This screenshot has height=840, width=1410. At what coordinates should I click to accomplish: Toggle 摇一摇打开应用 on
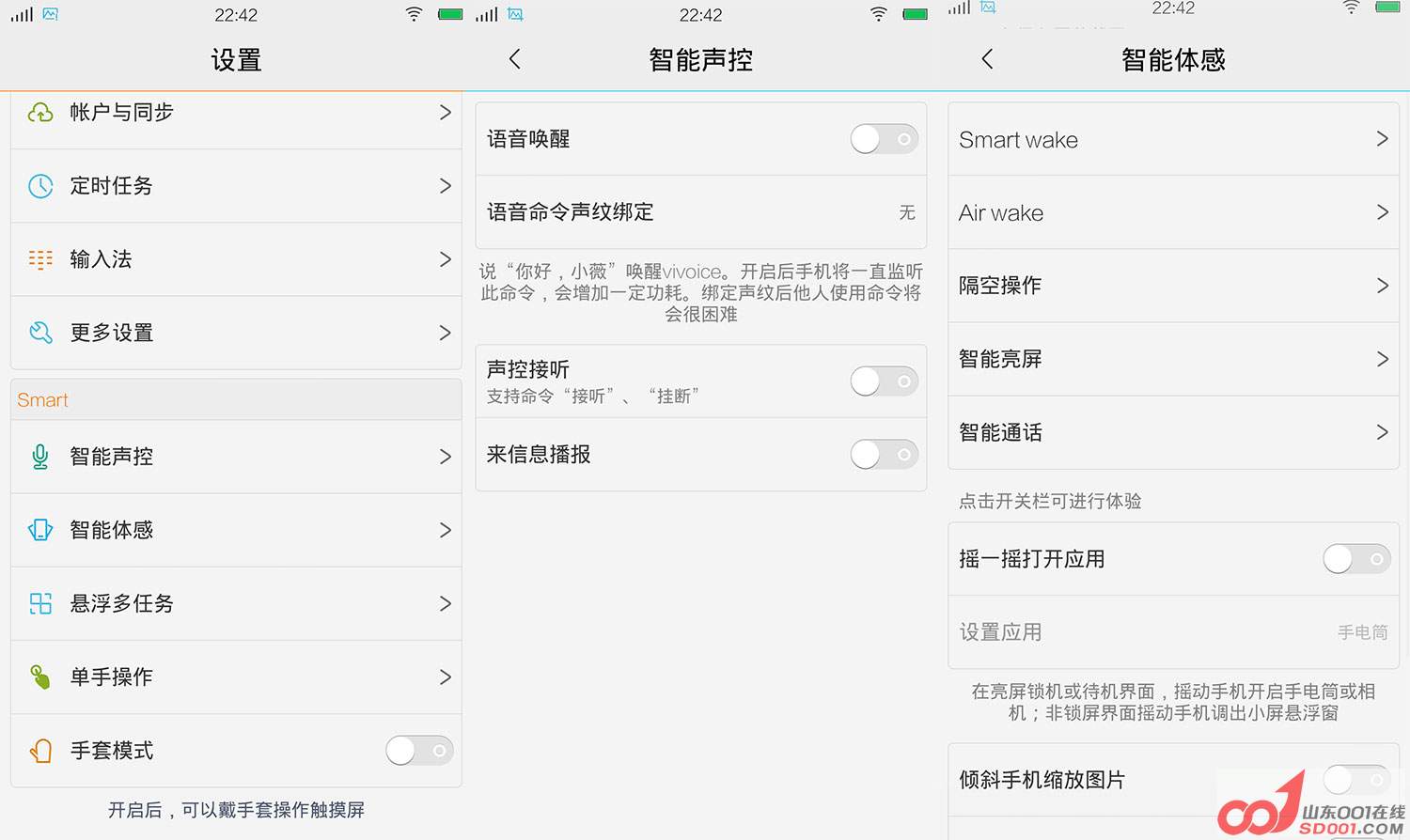click(1355, 559)
